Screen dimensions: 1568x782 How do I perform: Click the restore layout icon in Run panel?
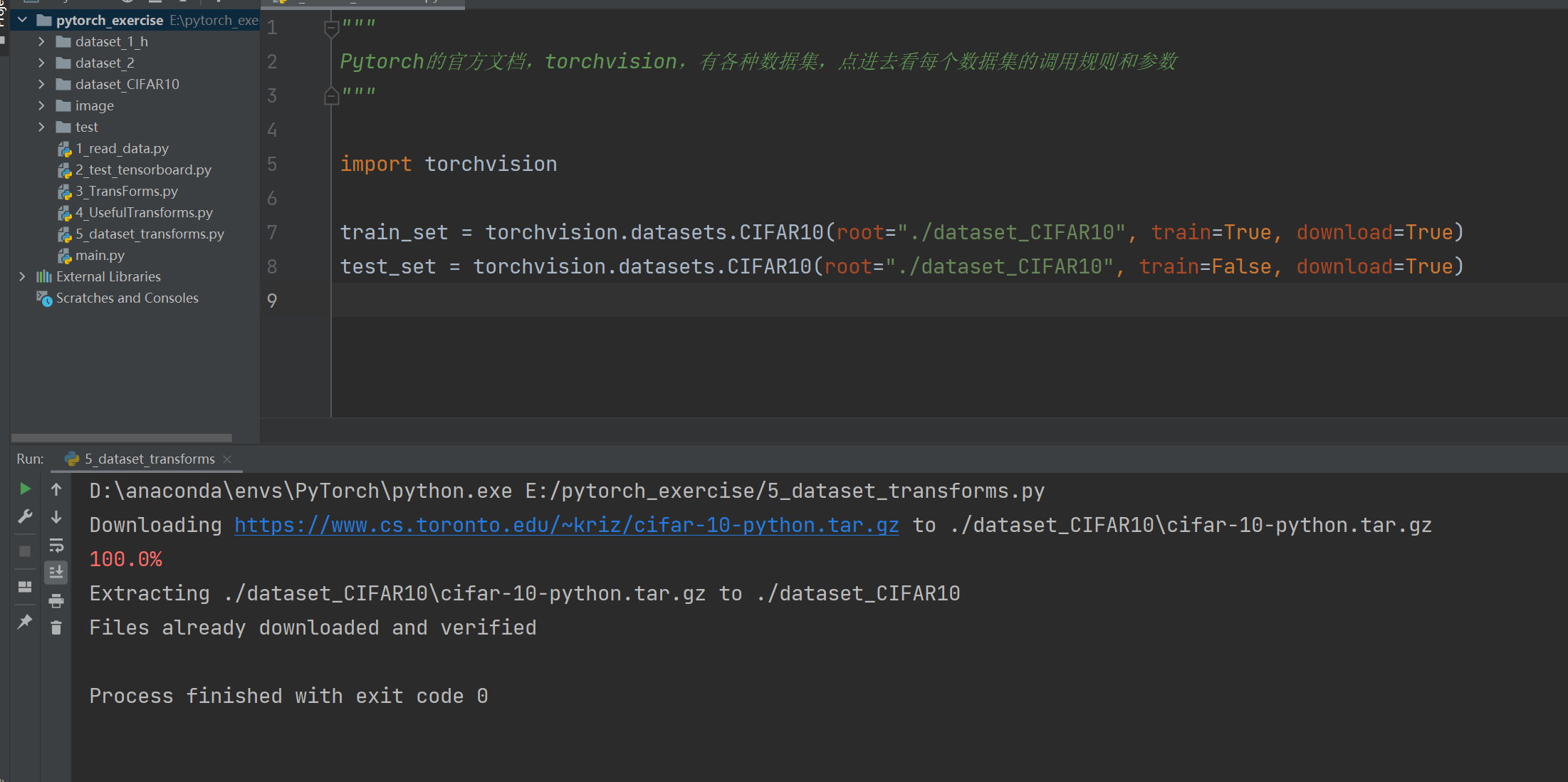(25, 587)
